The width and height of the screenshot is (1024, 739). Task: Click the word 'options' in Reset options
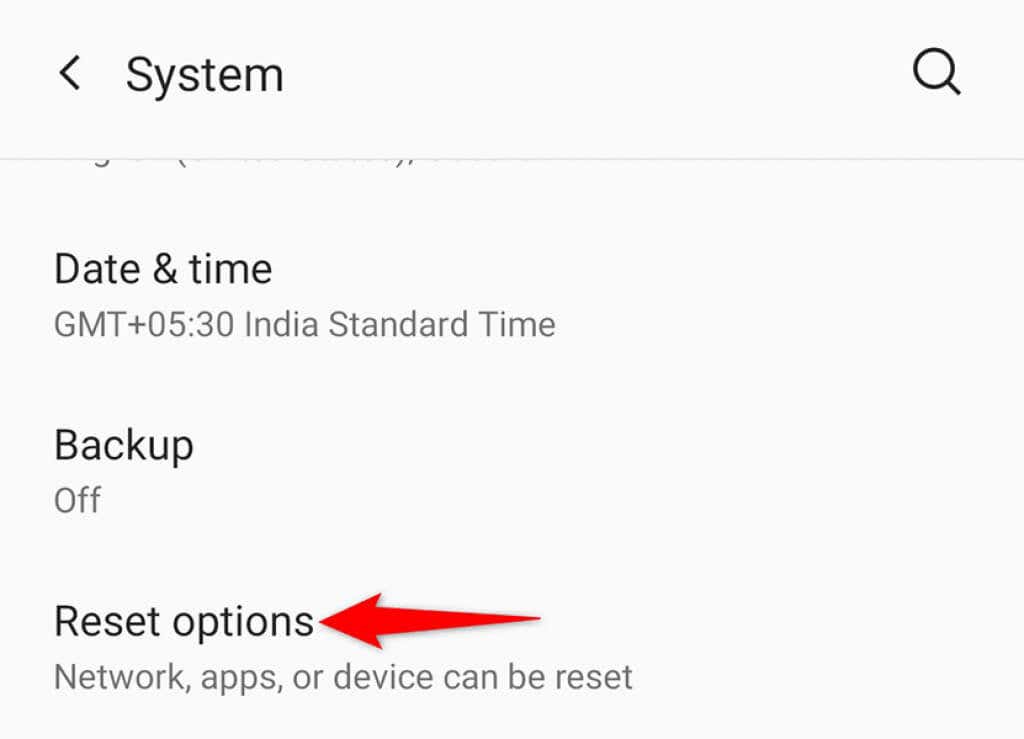243,623
